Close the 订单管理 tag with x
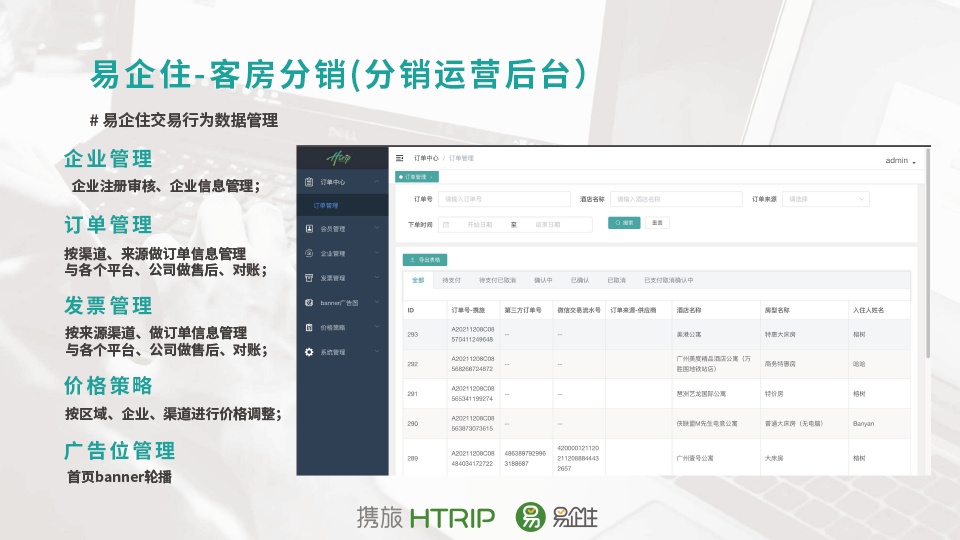Image resolution: width=960 pixels, height=540 pixels. [432, 177]
